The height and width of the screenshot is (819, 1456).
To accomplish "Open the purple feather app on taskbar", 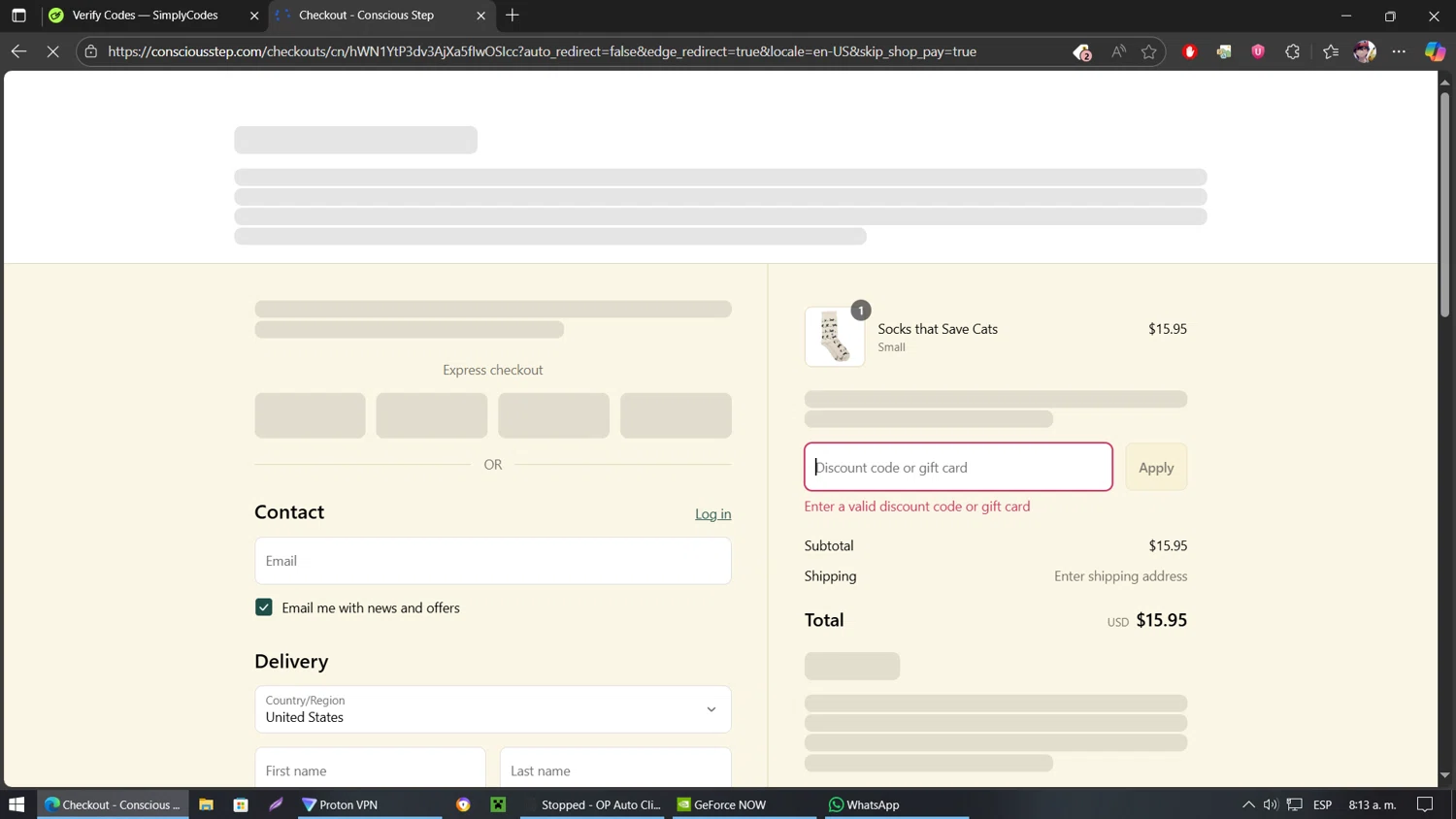I will [x=277, y=804].
